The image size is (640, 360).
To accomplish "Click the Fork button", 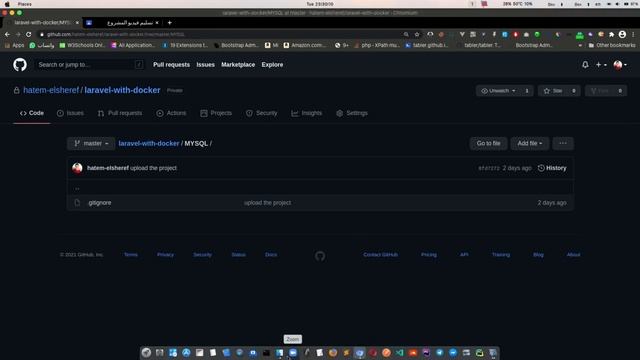I will point(600,91).
